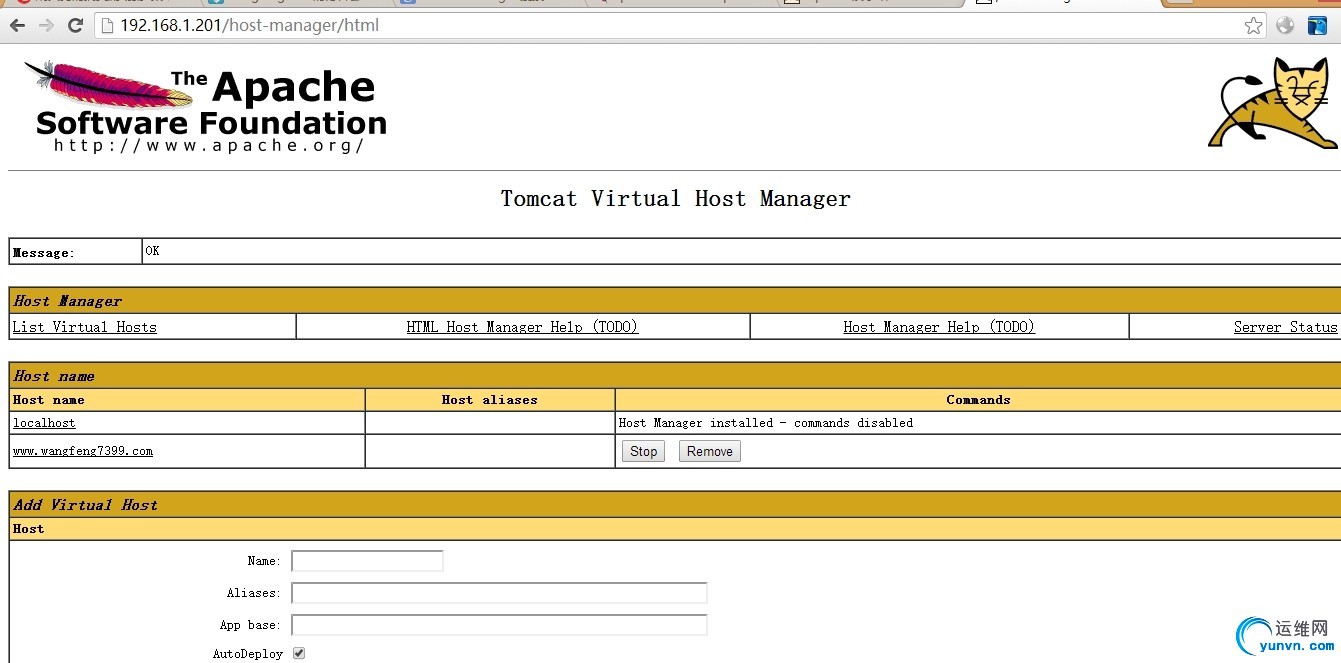Switch to the fifth browser tab
This screenshot has height=663, width=1341.
[x=872, y=3]
